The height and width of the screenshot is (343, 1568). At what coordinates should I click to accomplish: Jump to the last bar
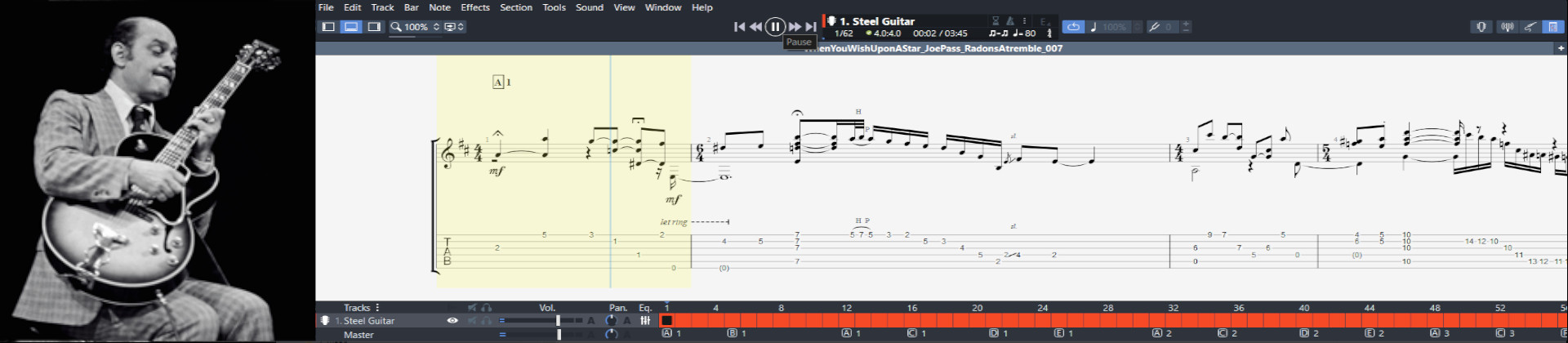(x=811, y=27)
